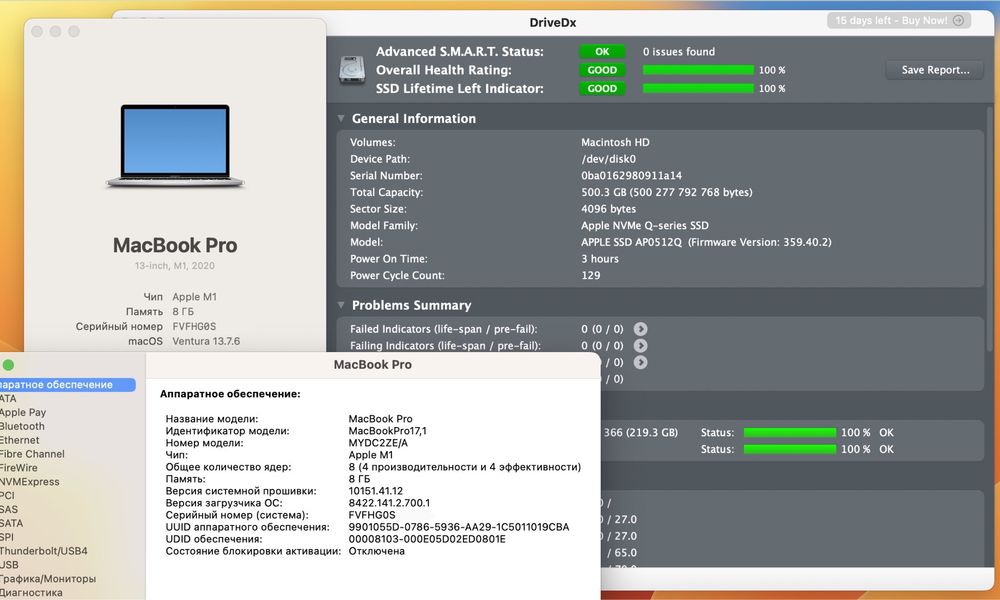The width and height of the screenshot is (1000, 600).
Task: Select Ethernet in the sidebar
Action: [x=20, y=441]
